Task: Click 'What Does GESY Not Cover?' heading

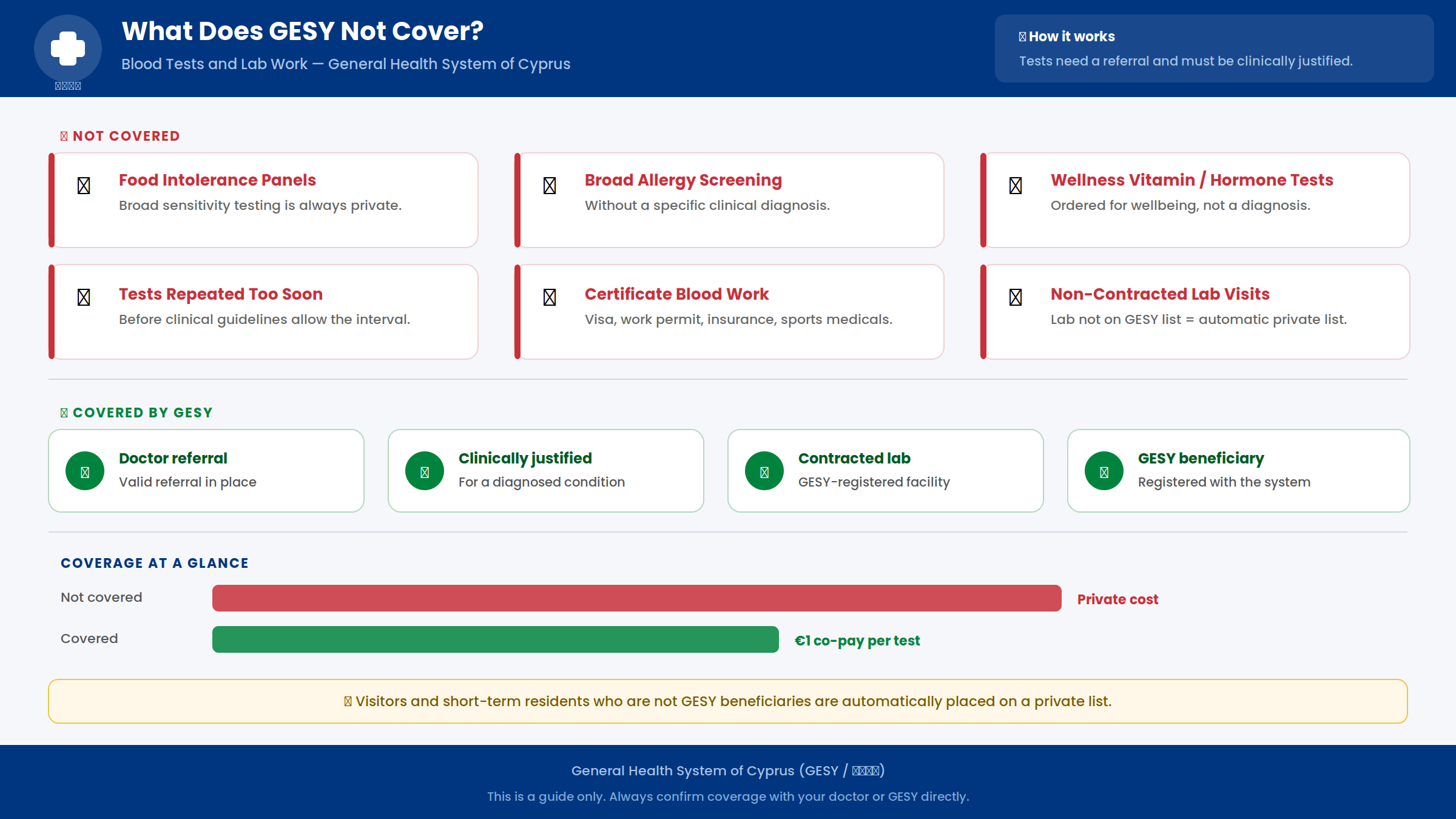Action: 303,31
